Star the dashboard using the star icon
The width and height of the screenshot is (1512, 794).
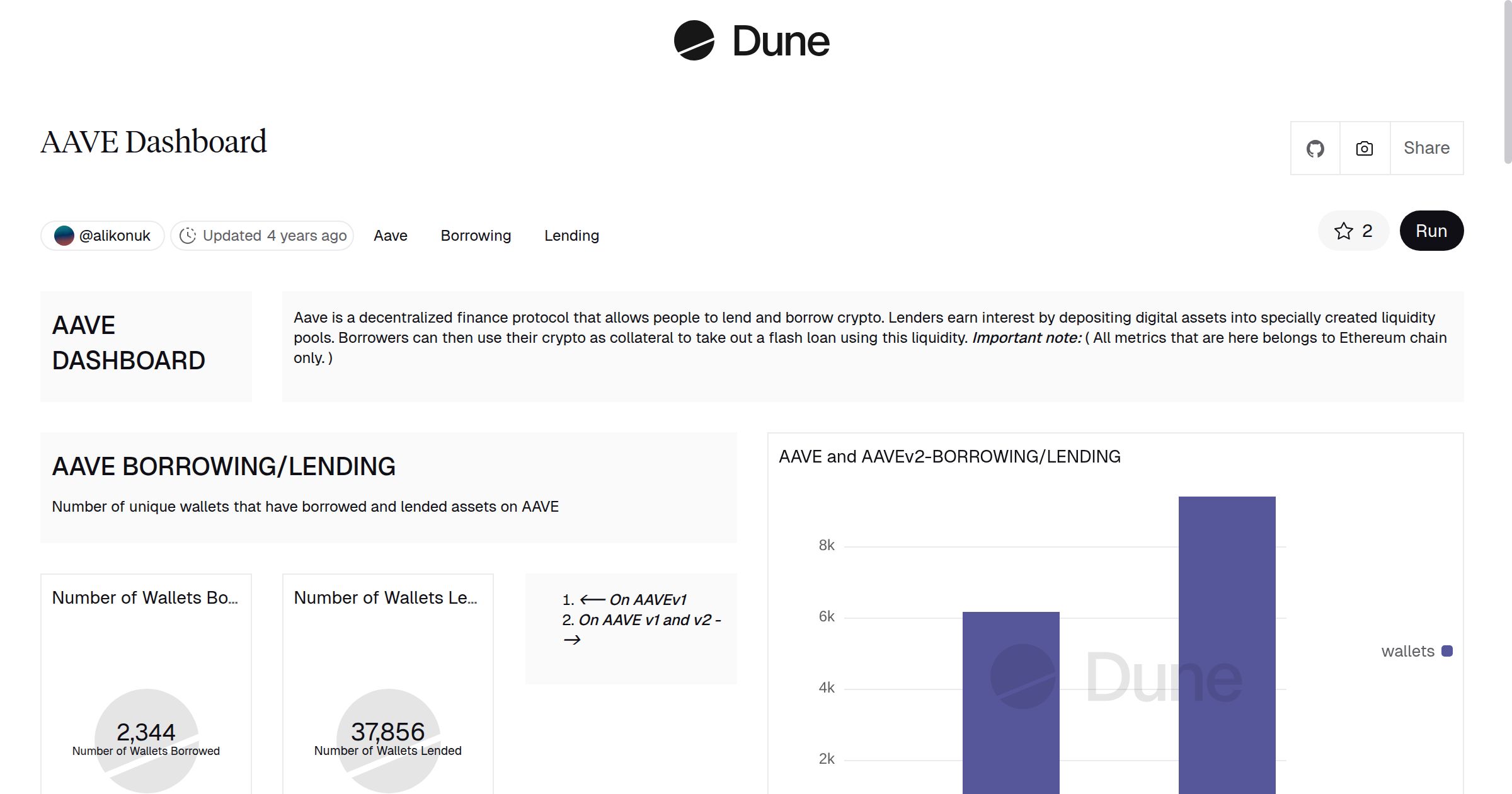click(x=1344, y=231)
